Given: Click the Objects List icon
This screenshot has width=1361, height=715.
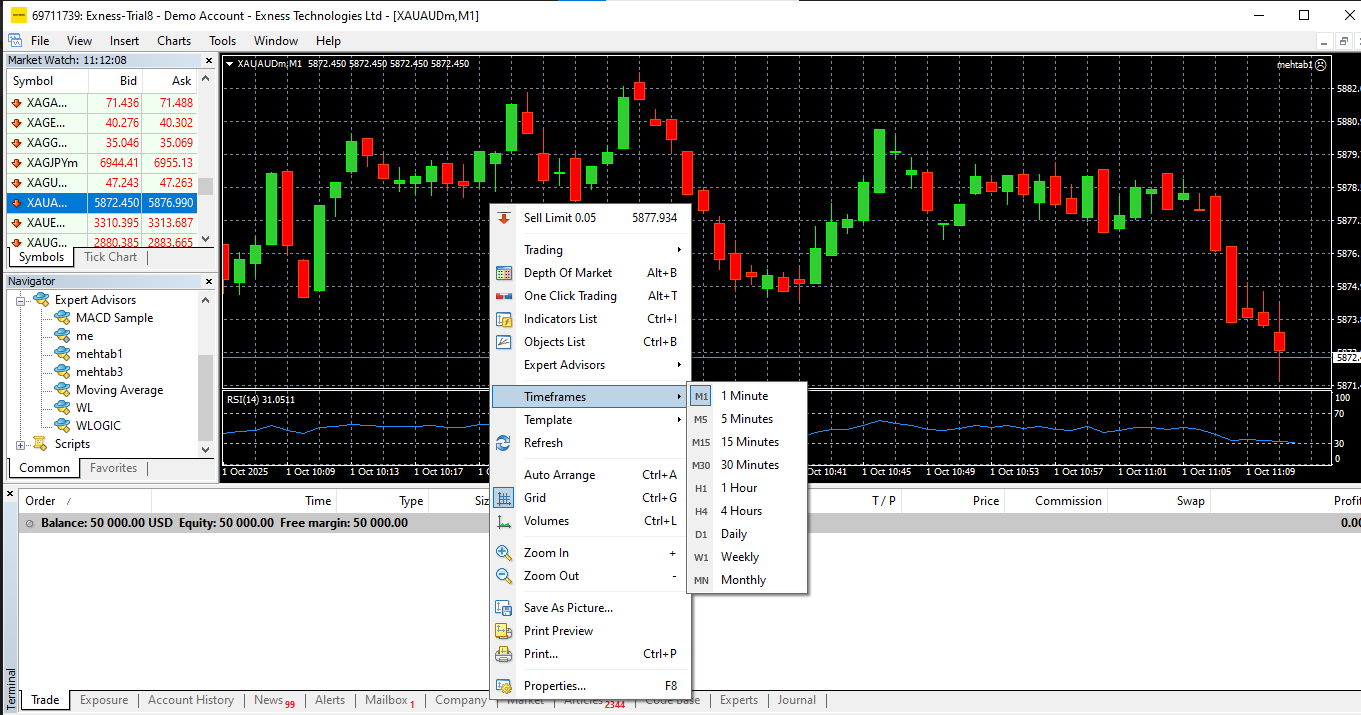Looking at the screenshot, I should coord(504,342).
